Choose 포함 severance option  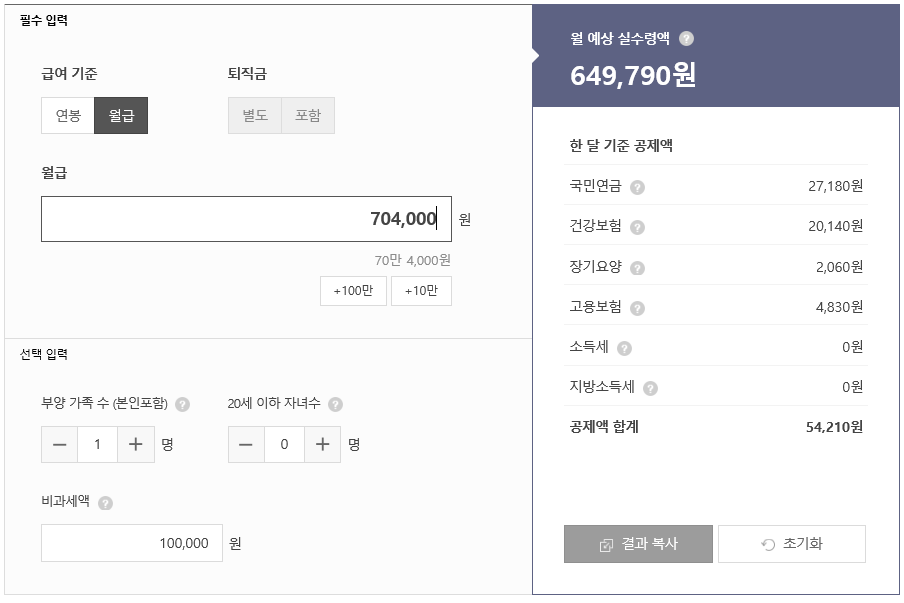(308, 116)
